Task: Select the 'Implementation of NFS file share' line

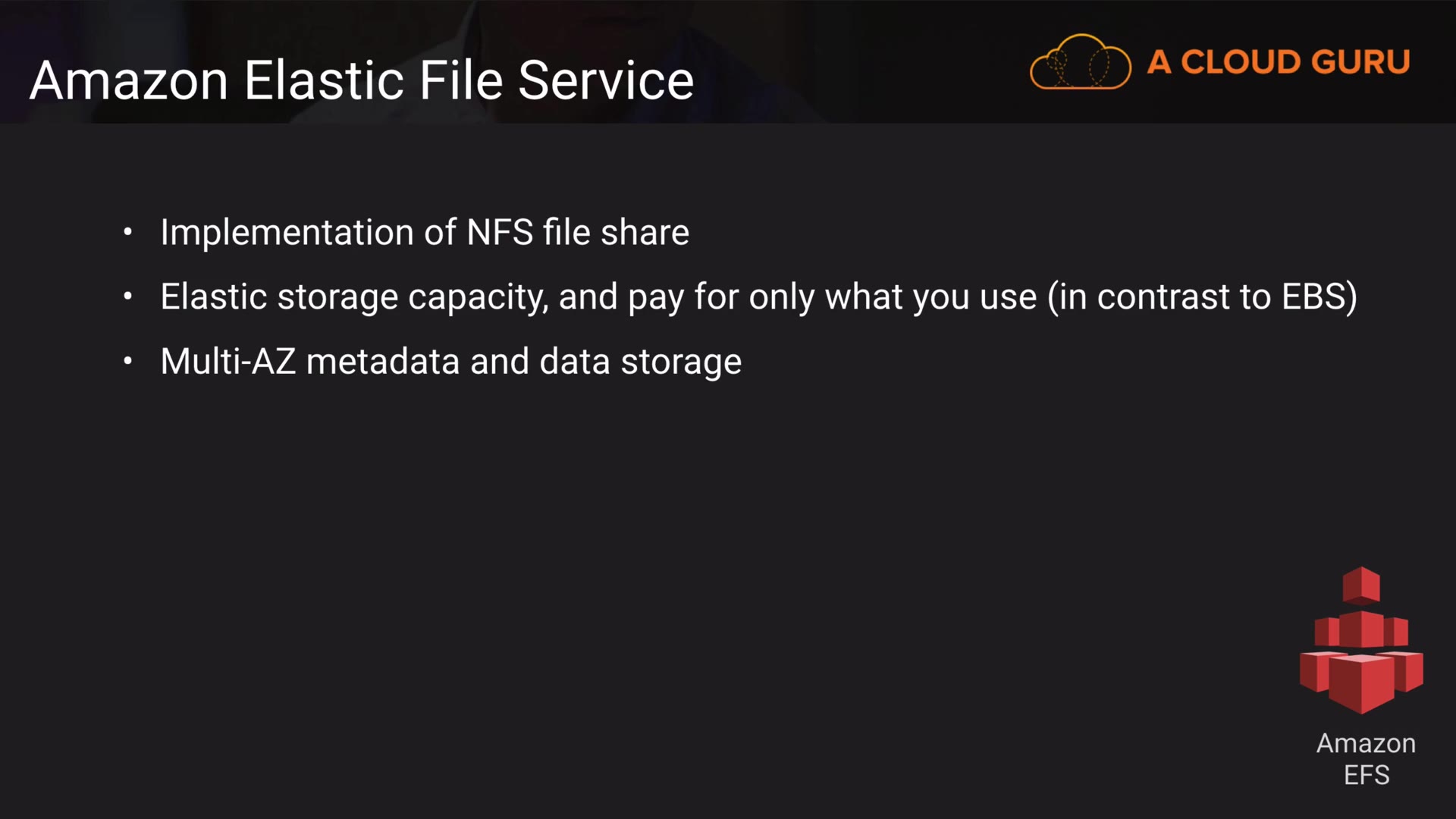Action: (425, 232)
